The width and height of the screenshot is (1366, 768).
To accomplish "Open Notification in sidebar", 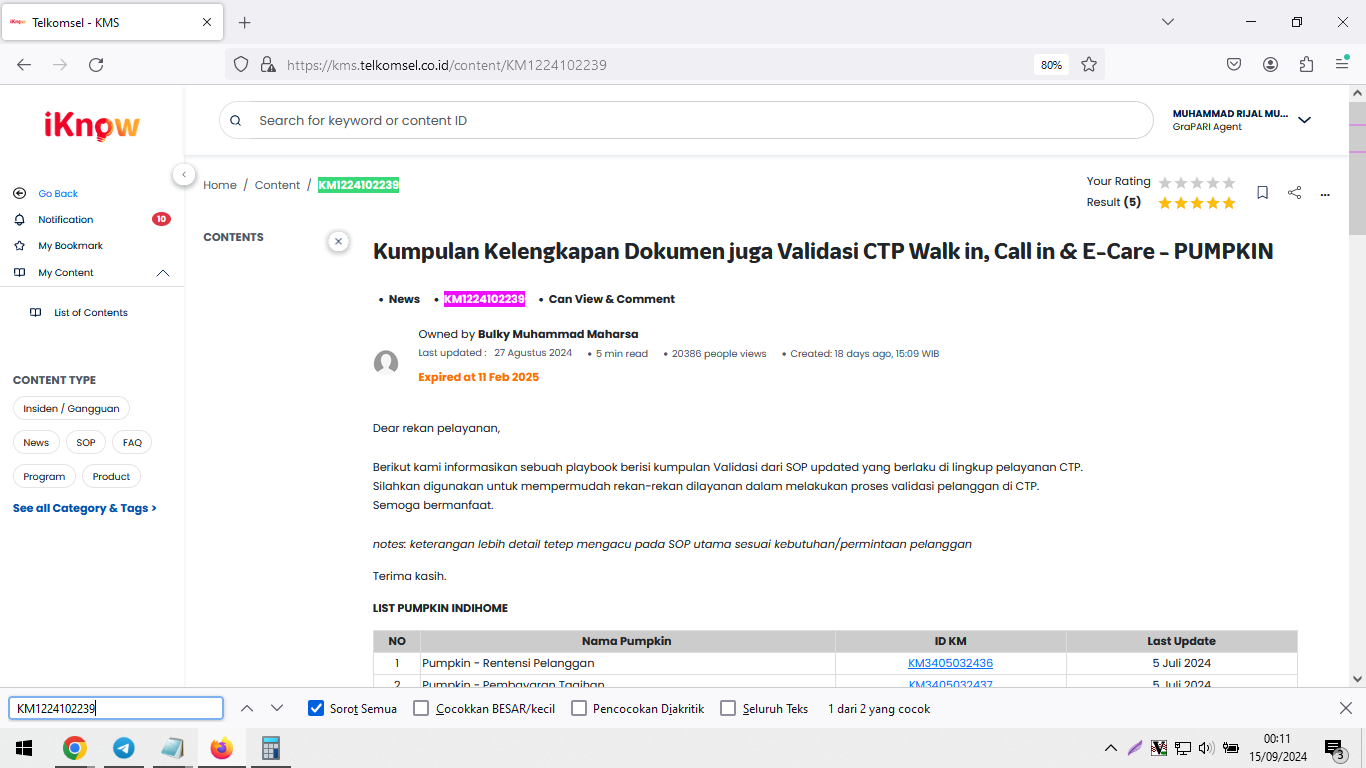I will click(x=66, y=220).
